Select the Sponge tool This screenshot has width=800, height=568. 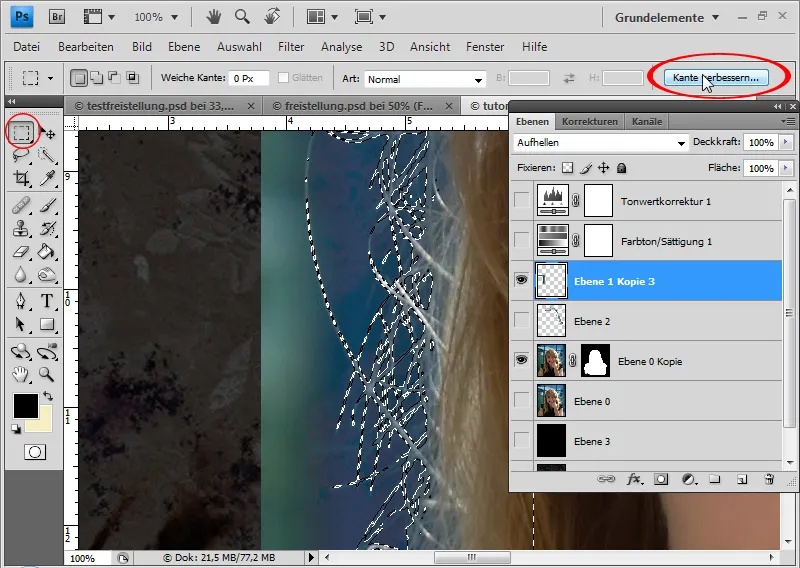click(x=47, y=274)
